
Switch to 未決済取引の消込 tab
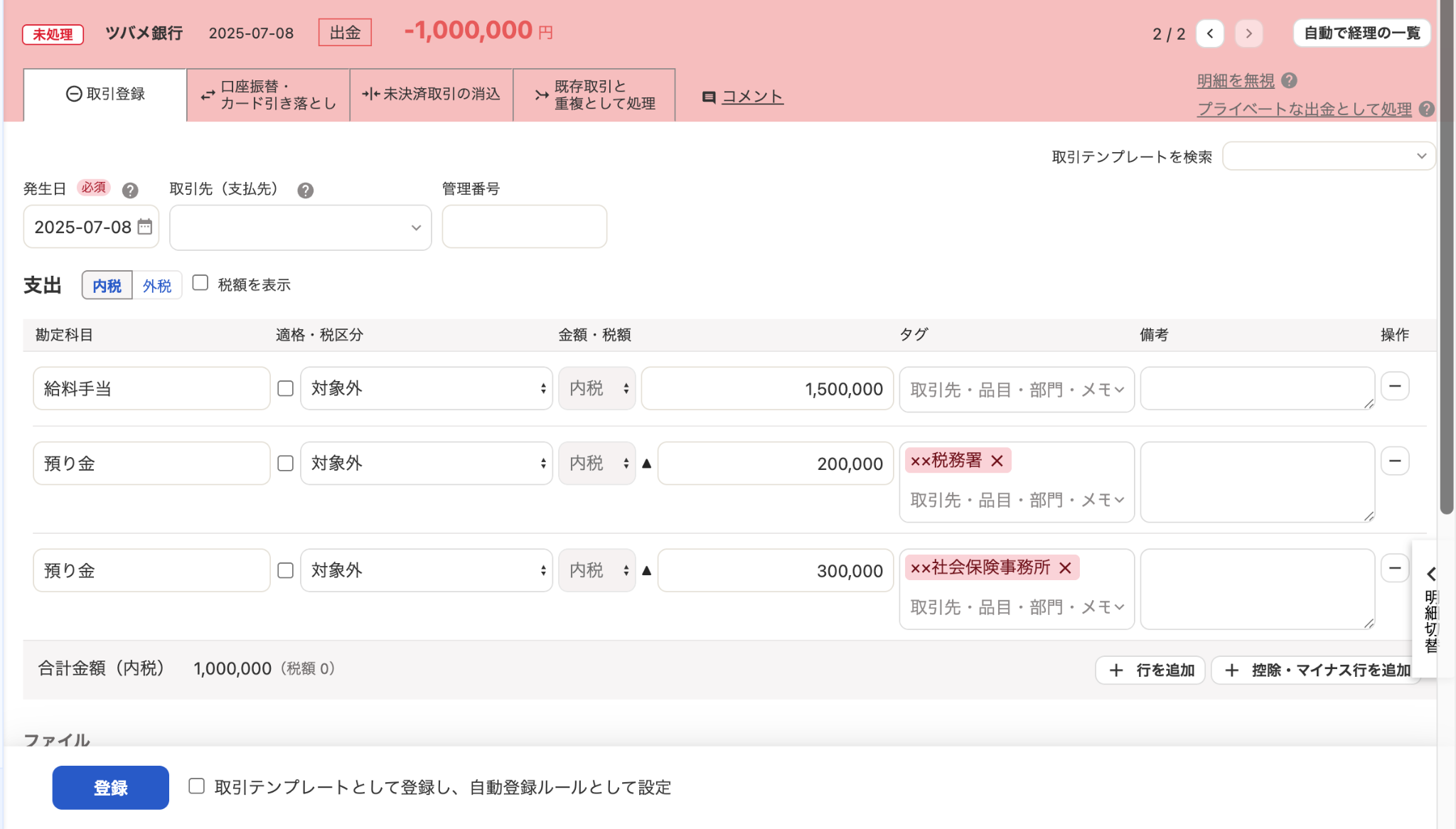pyautogui.click(x=432, y=95)
